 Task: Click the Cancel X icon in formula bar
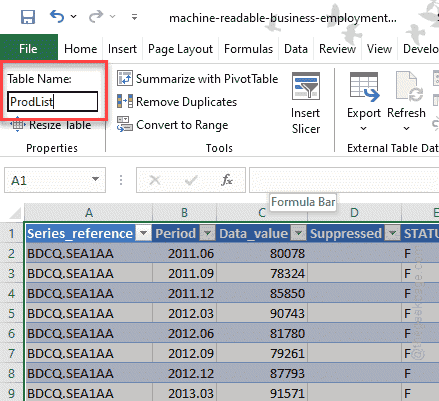[x=155, y=180]
